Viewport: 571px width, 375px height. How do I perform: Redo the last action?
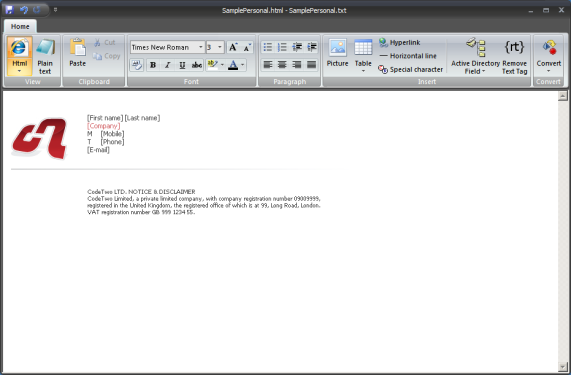pyautogui.click(x=37, y=10)
